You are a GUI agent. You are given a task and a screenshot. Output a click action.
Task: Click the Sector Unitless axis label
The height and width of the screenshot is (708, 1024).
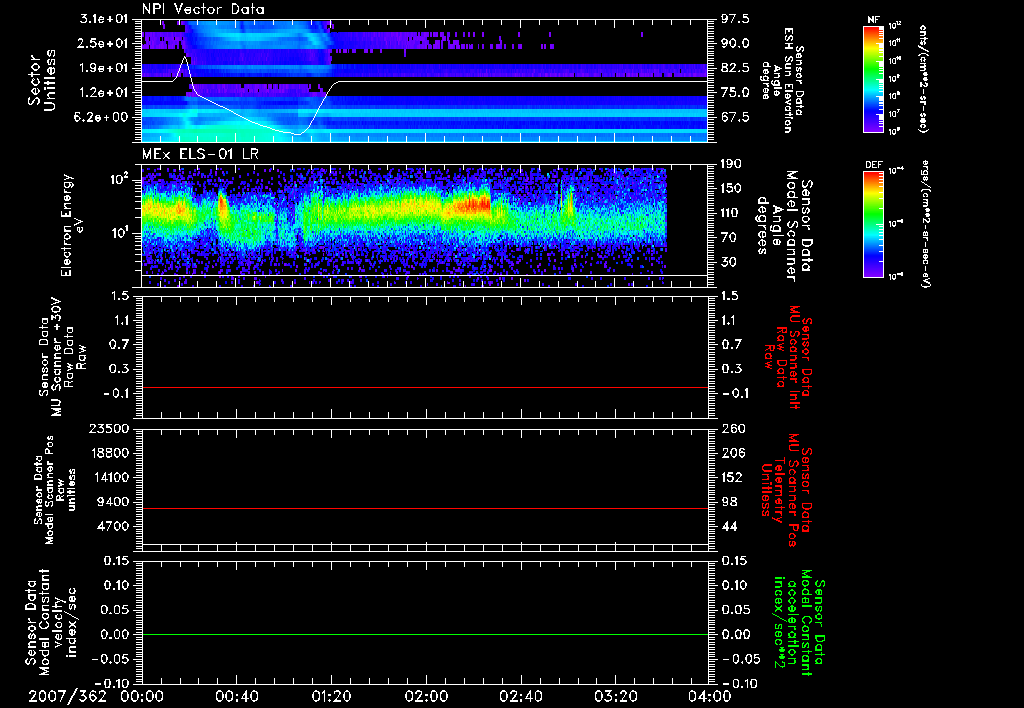pyautogui.click(x=41, y=81)
